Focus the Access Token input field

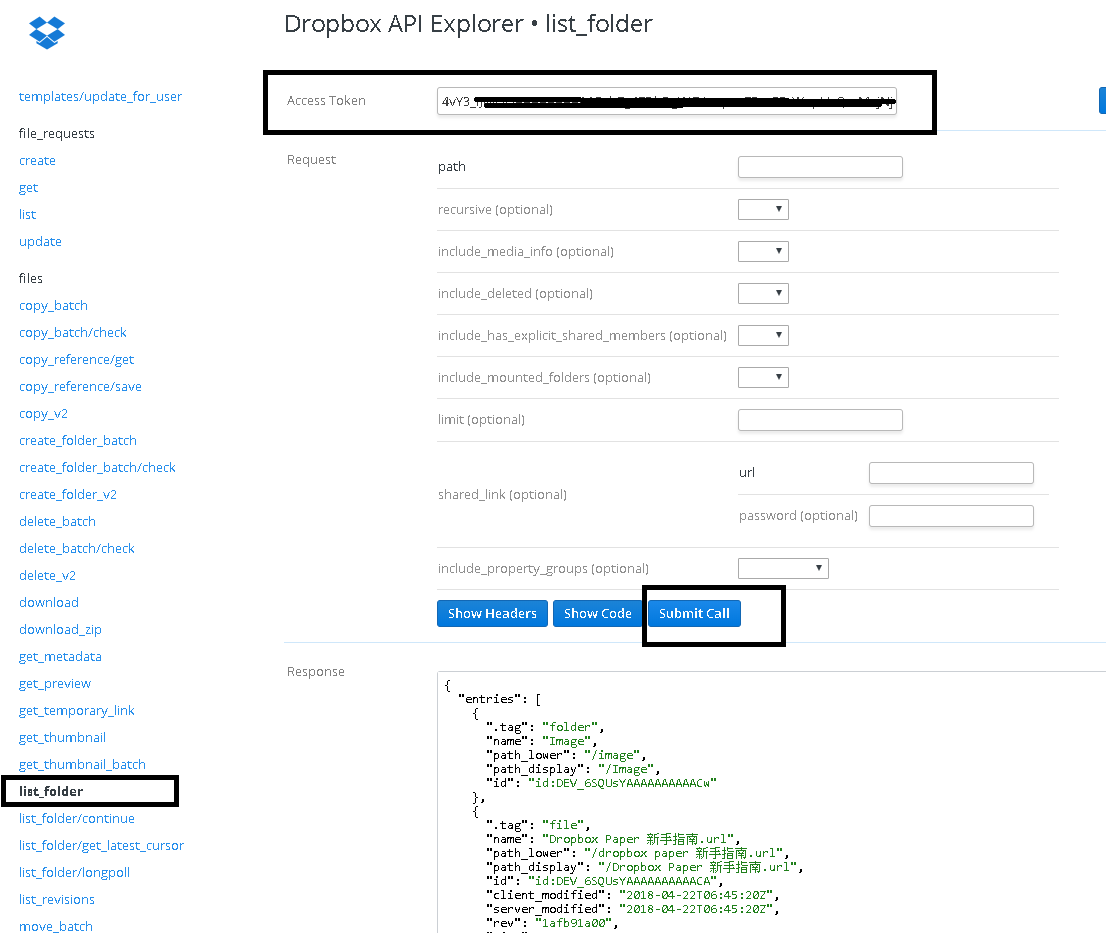667,101
